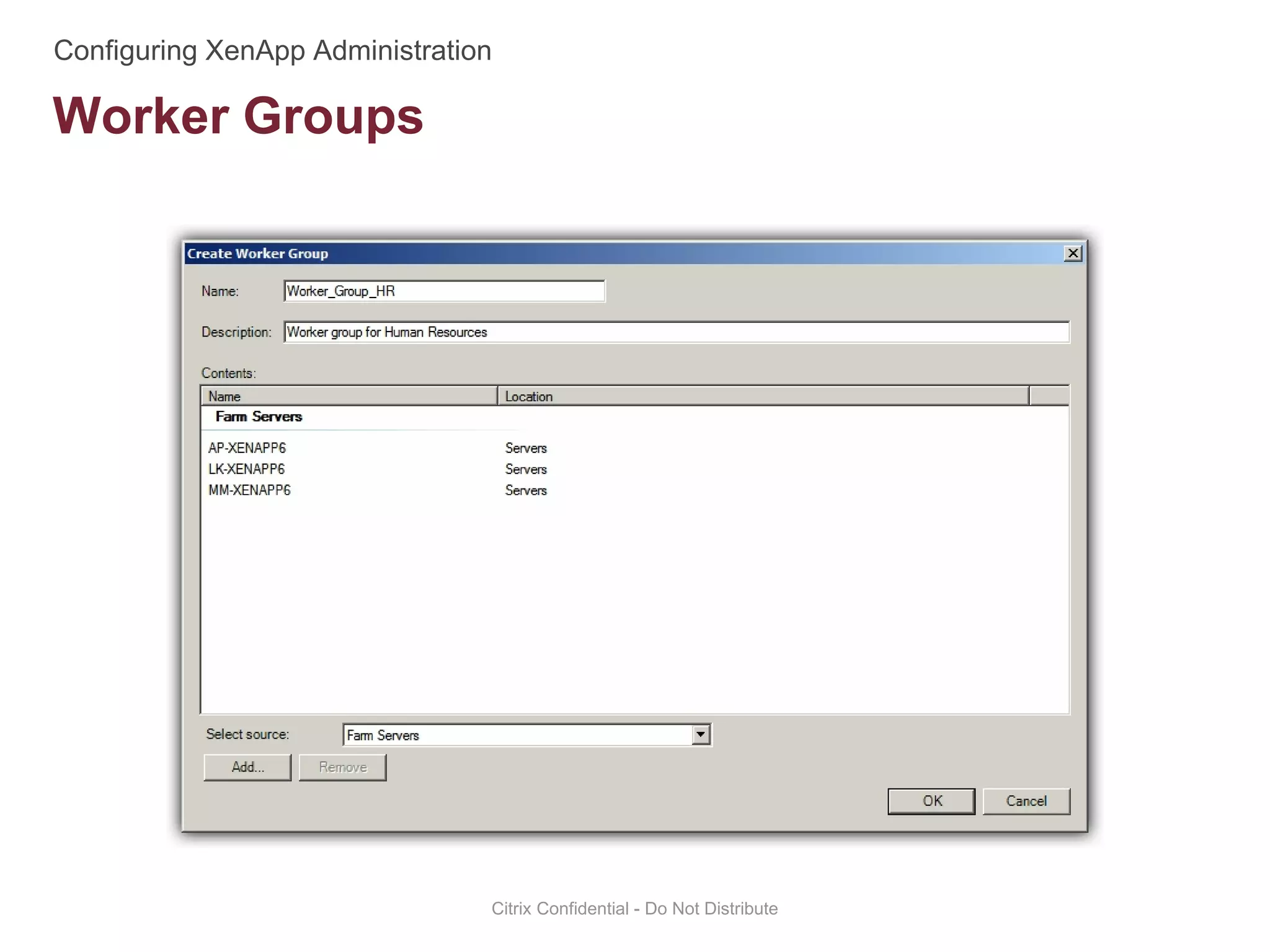Click Servers location for LK-XENAPP6
1270x952 pixels.
[x=526, y=469]
